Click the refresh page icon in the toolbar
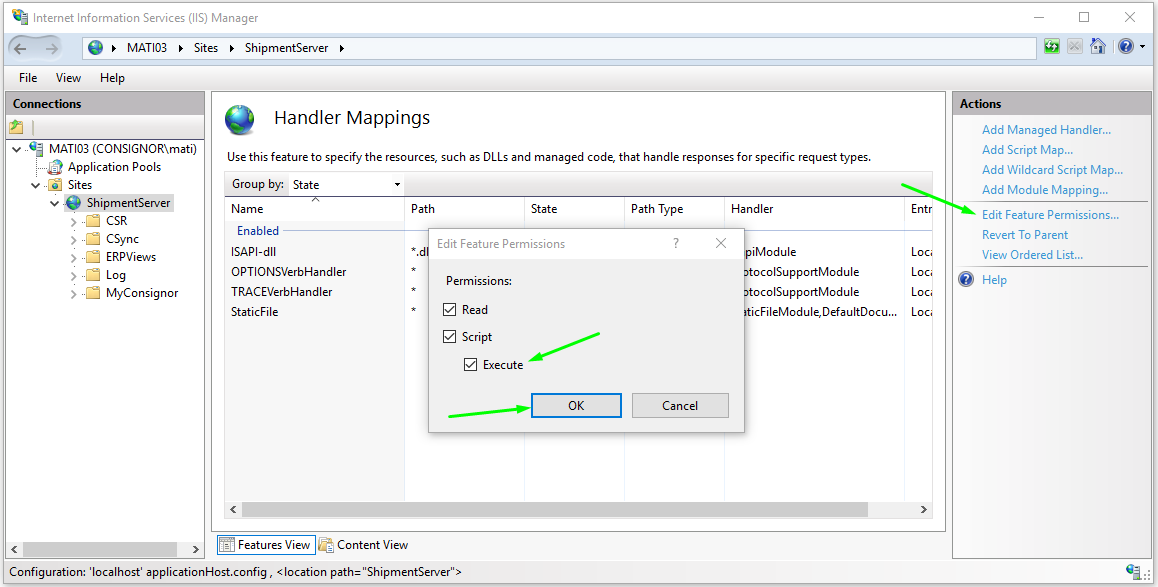 pyautogui.click(x=1051, y=47)
